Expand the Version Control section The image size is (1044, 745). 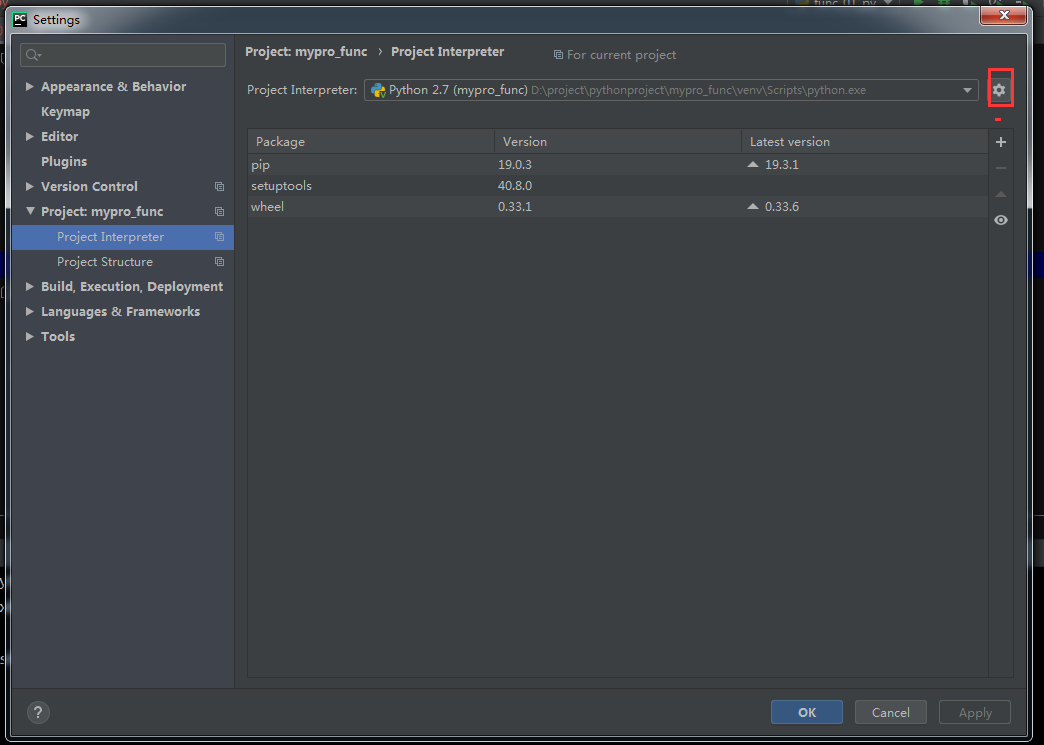[29, 186]
